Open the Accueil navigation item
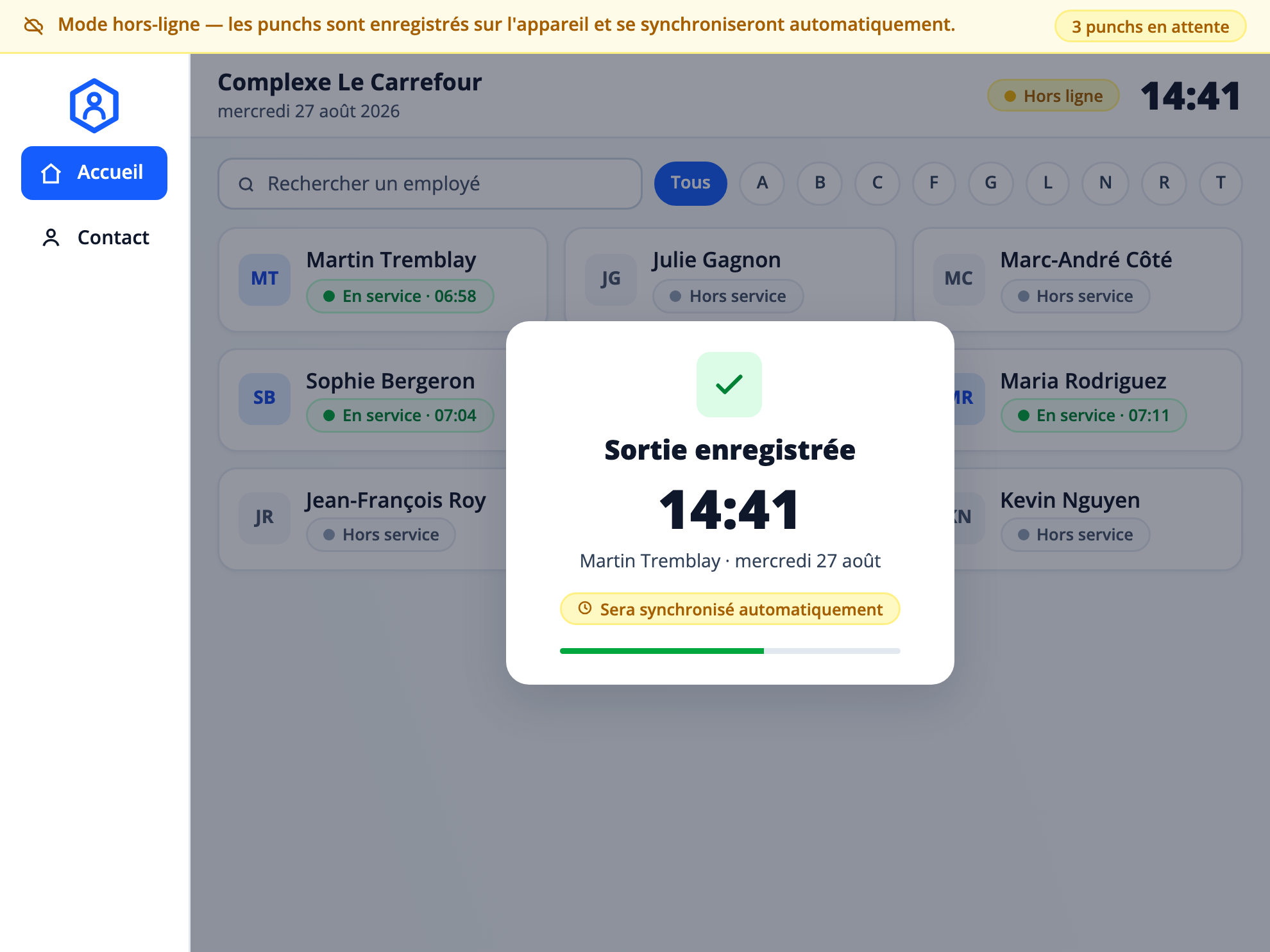1270x952 pixels. tap(94, 173)
